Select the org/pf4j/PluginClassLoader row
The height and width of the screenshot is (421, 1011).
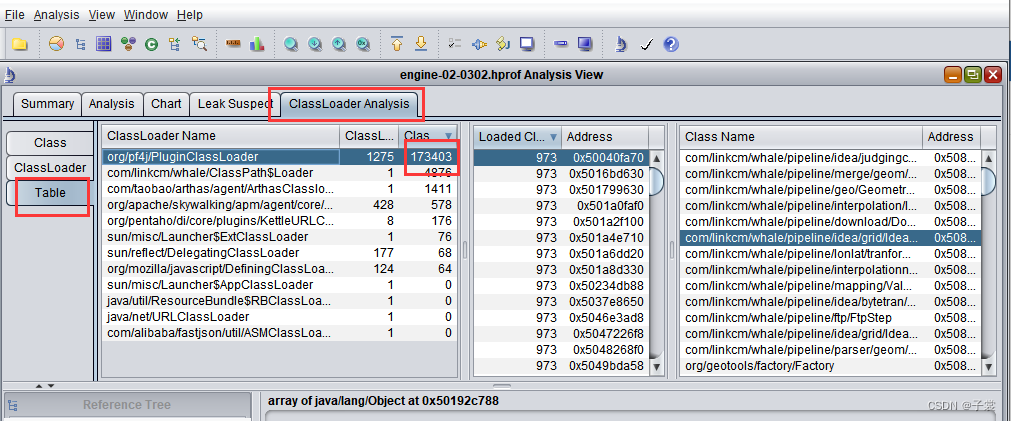click(x=279, y=157)
